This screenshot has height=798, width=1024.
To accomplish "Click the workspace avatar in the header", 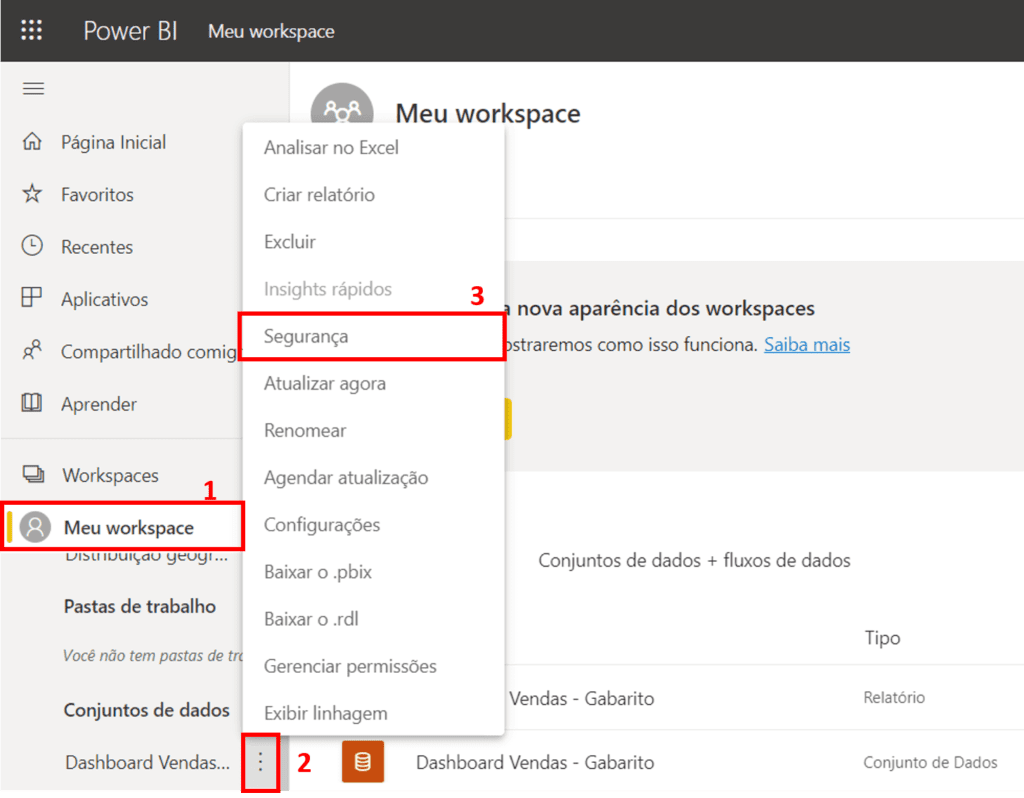I will point(342,104).
